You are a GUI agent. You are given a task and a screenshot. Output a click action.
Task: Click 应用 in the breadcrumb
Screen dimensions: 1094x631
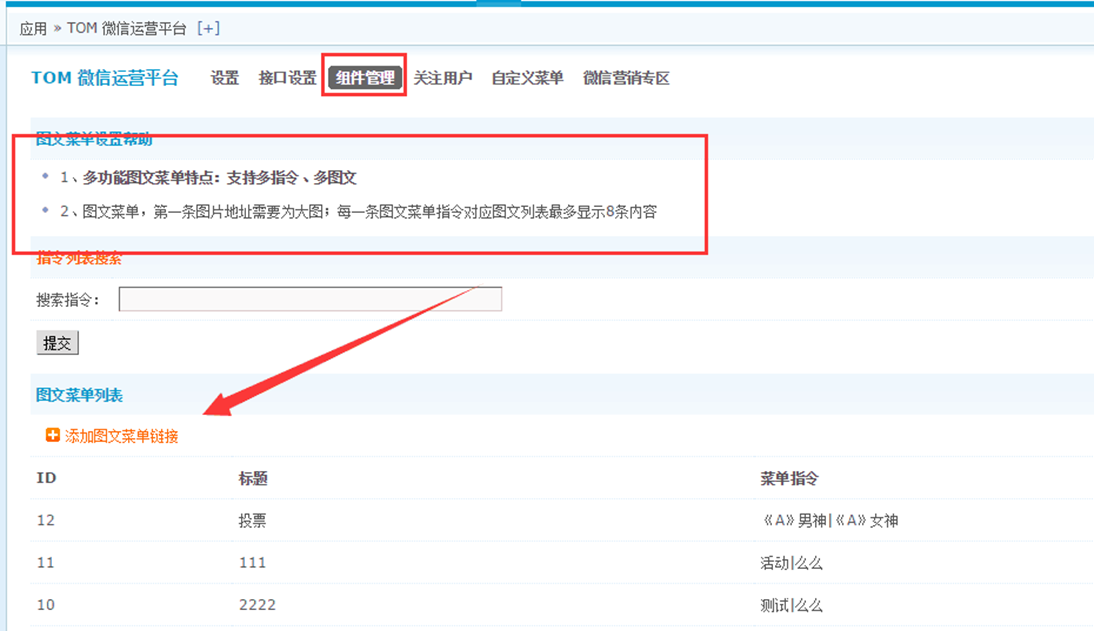coord(33,29)
